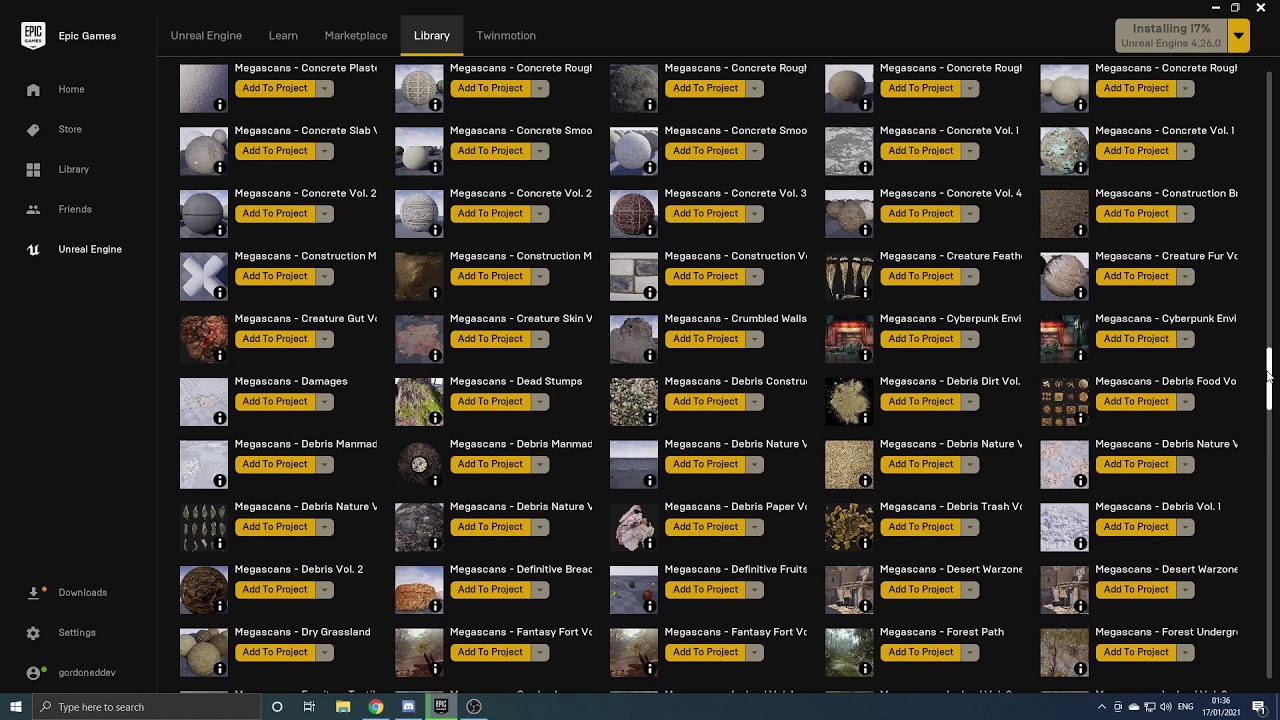Open Windows Start menu

[15, 707]
